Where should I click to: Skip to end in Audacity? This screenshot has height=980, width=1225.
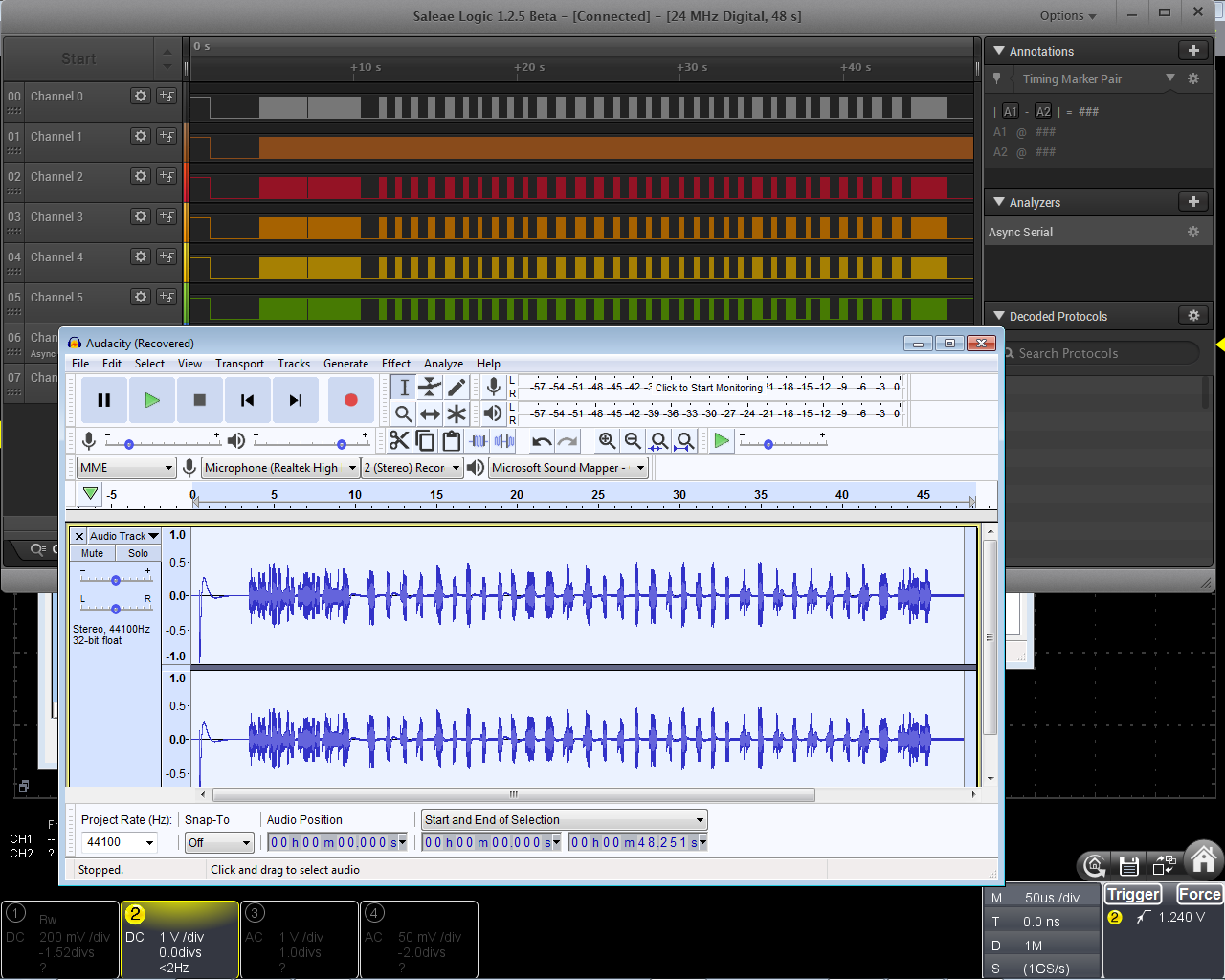[x=296, y=400]
